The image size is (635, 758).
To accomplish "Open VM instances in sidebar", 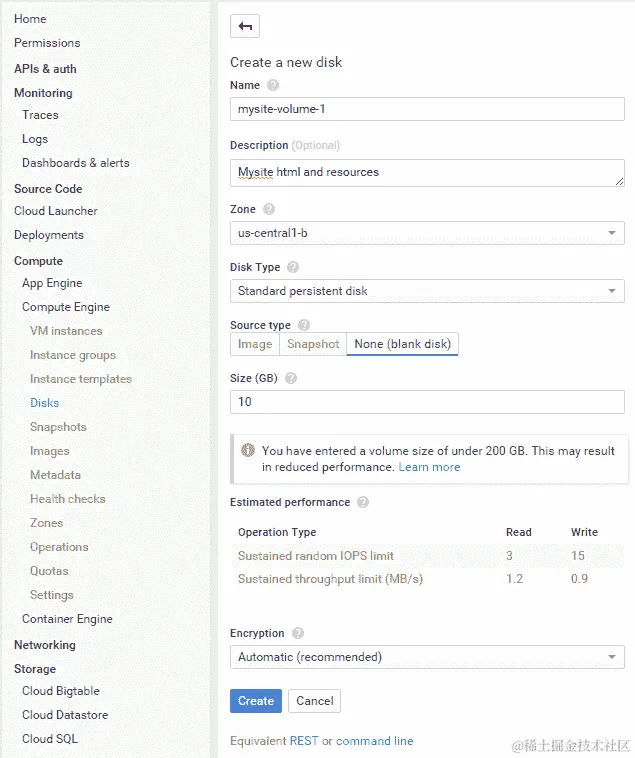I will tap(66, 331).
